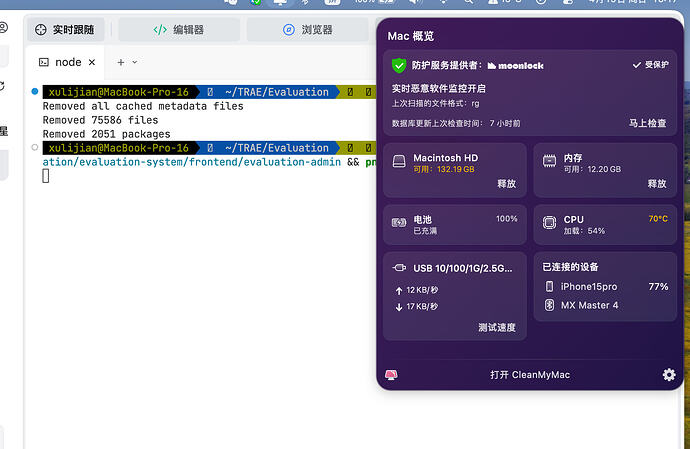Image resolution: width=690 pixels, height=449 pixels.
Task: Click the iPhone15pro device icon
Action: tap(549, 287)
